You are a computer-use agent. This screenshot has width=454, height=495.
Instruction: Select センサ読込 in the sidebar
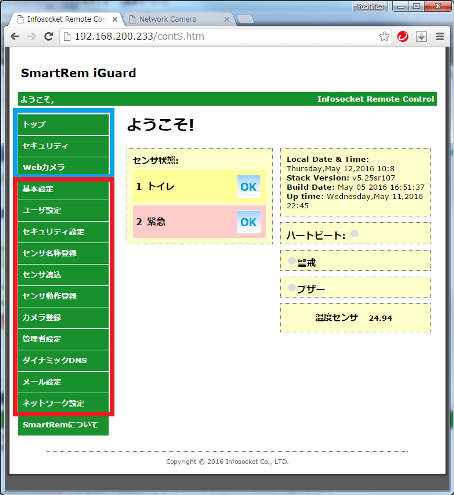coord(63,275)
